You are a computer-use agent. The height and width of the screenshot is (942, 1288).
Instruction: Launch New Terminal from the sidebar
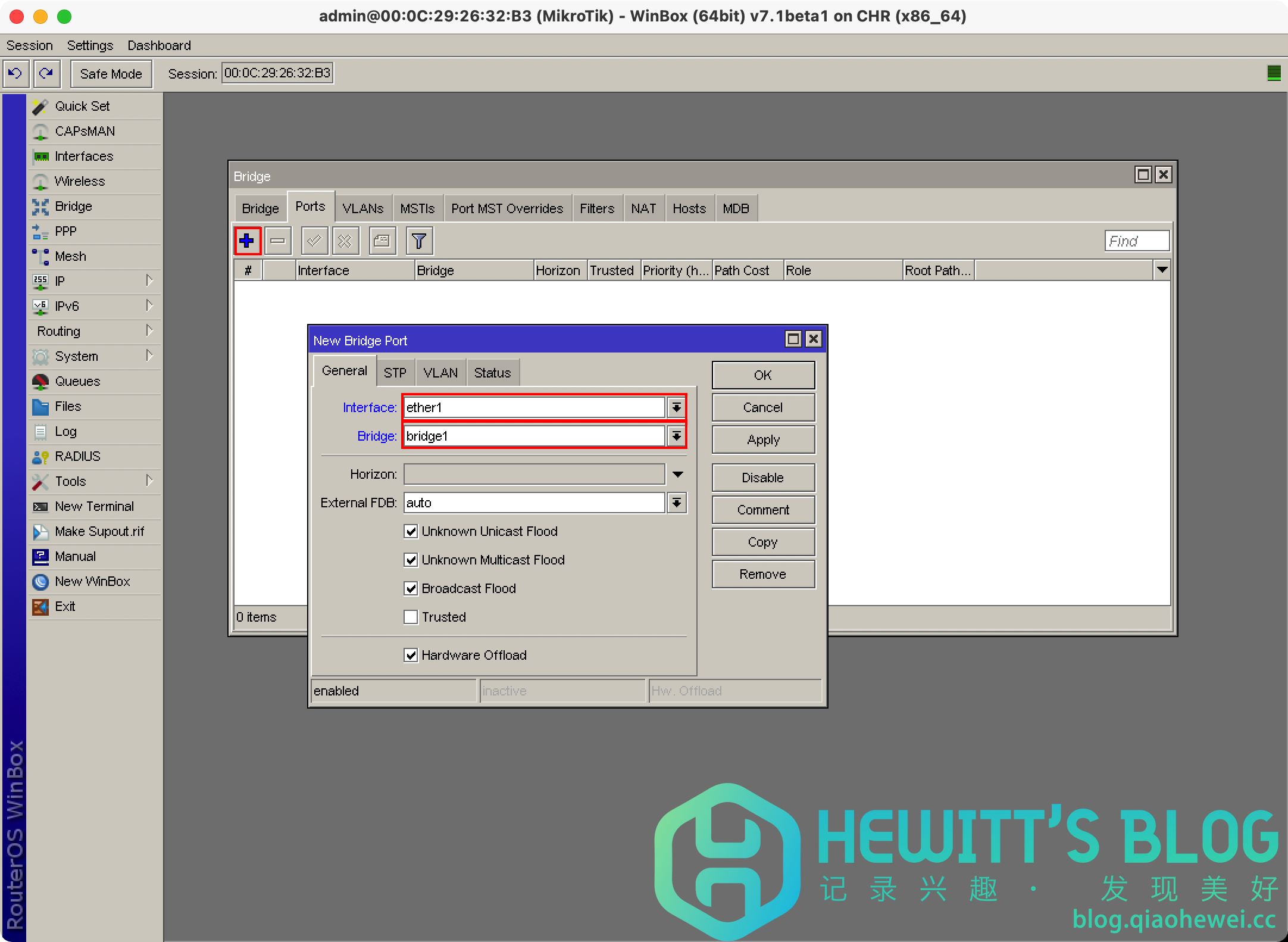pyautogui.click(x=94, y=506)
